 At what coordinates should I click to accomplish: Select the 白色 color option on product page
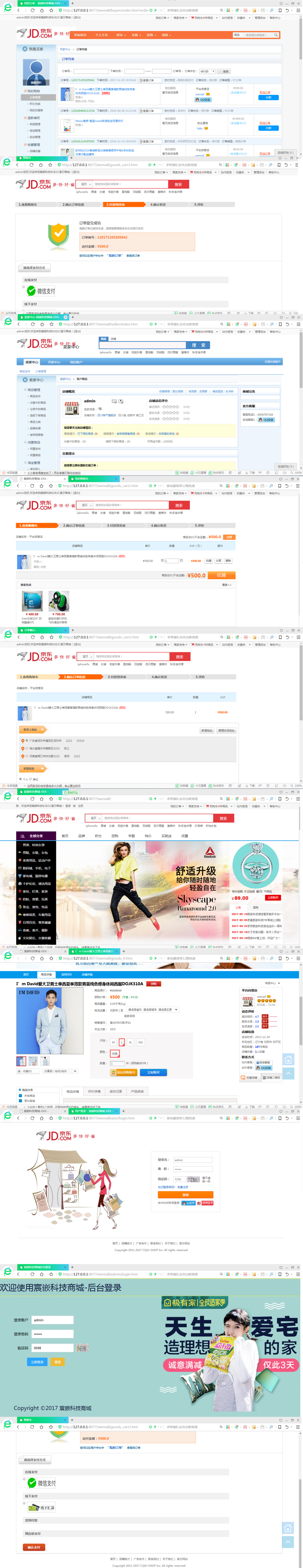coord(115,1053)
